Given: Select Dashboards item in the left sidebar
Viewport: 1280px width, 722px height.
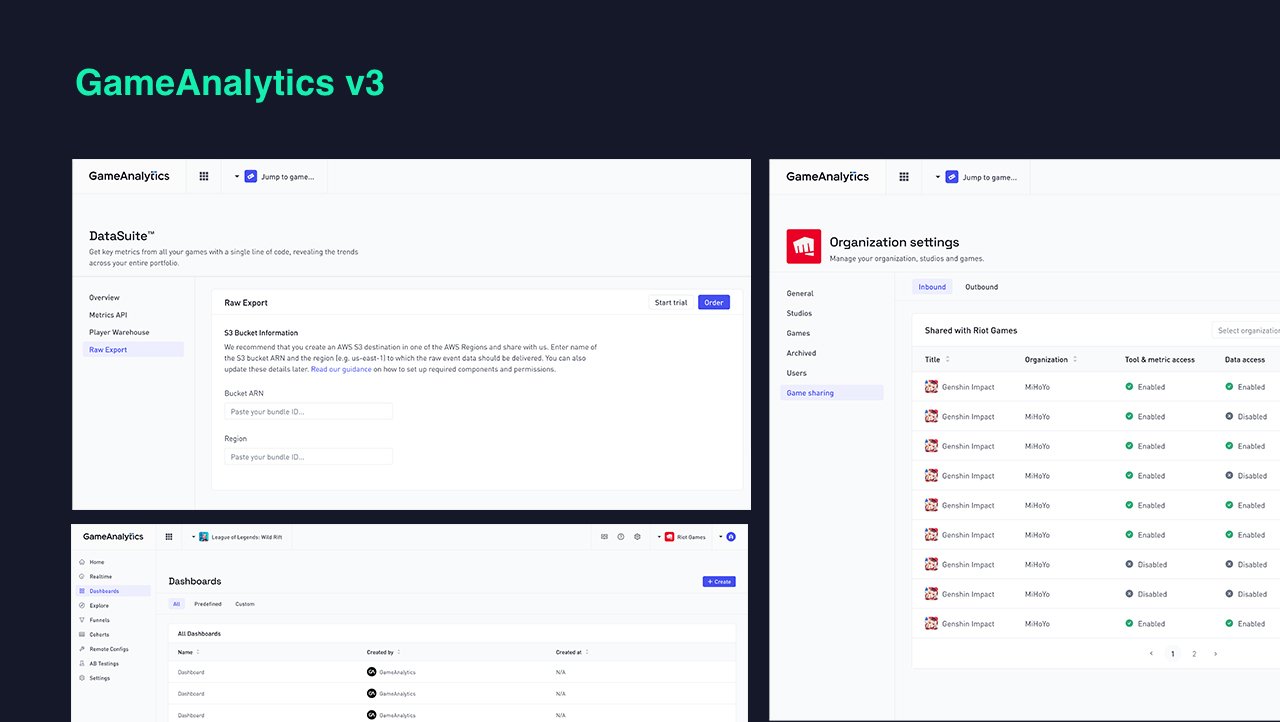Looking at the screenshot, I should pos(113,591).
